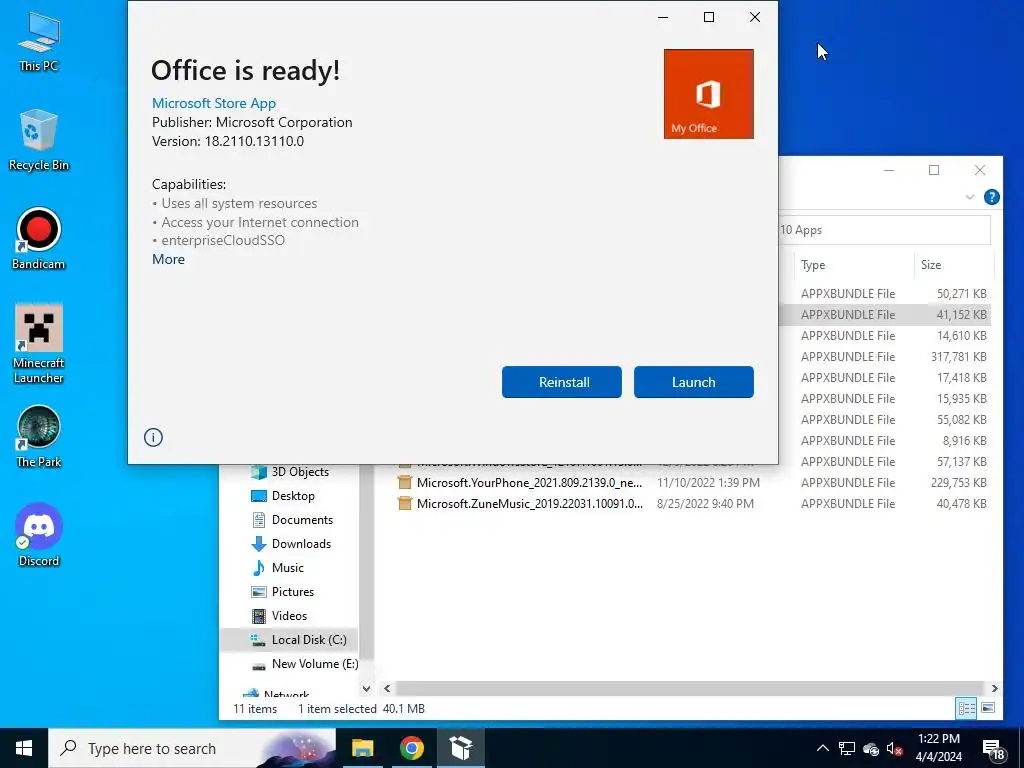Open the Windows Start menu
1024x768 pixels.
tap(24, 748)
